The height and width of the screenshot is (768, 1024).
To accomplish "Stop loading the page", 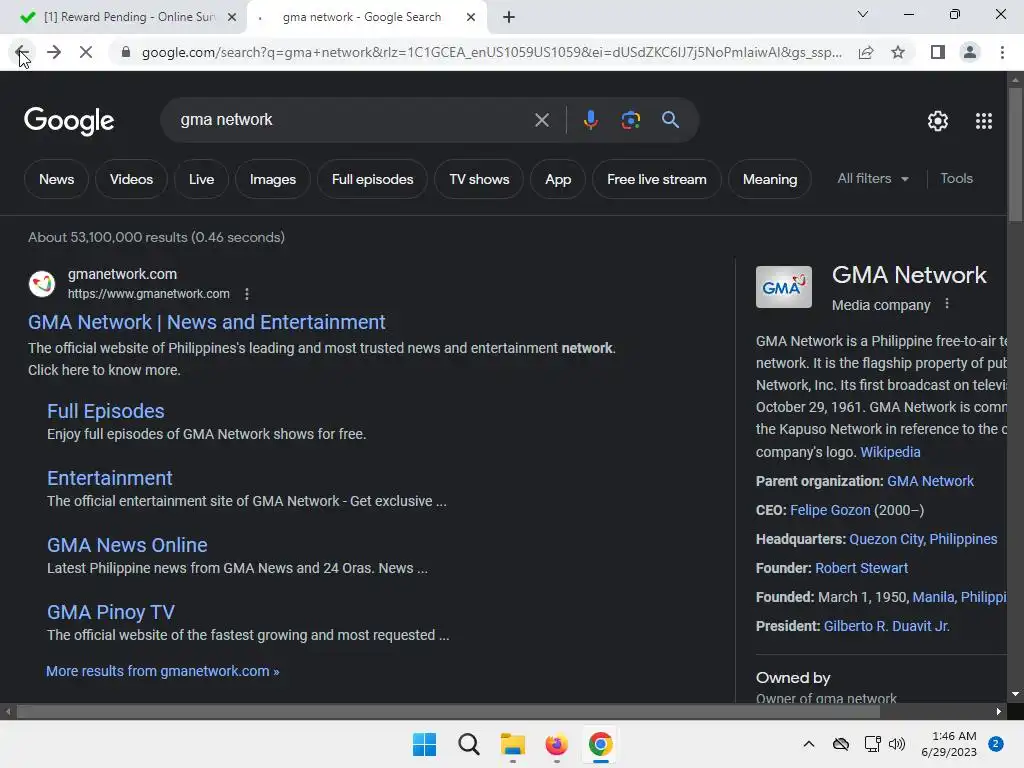I will click(86, 52).
